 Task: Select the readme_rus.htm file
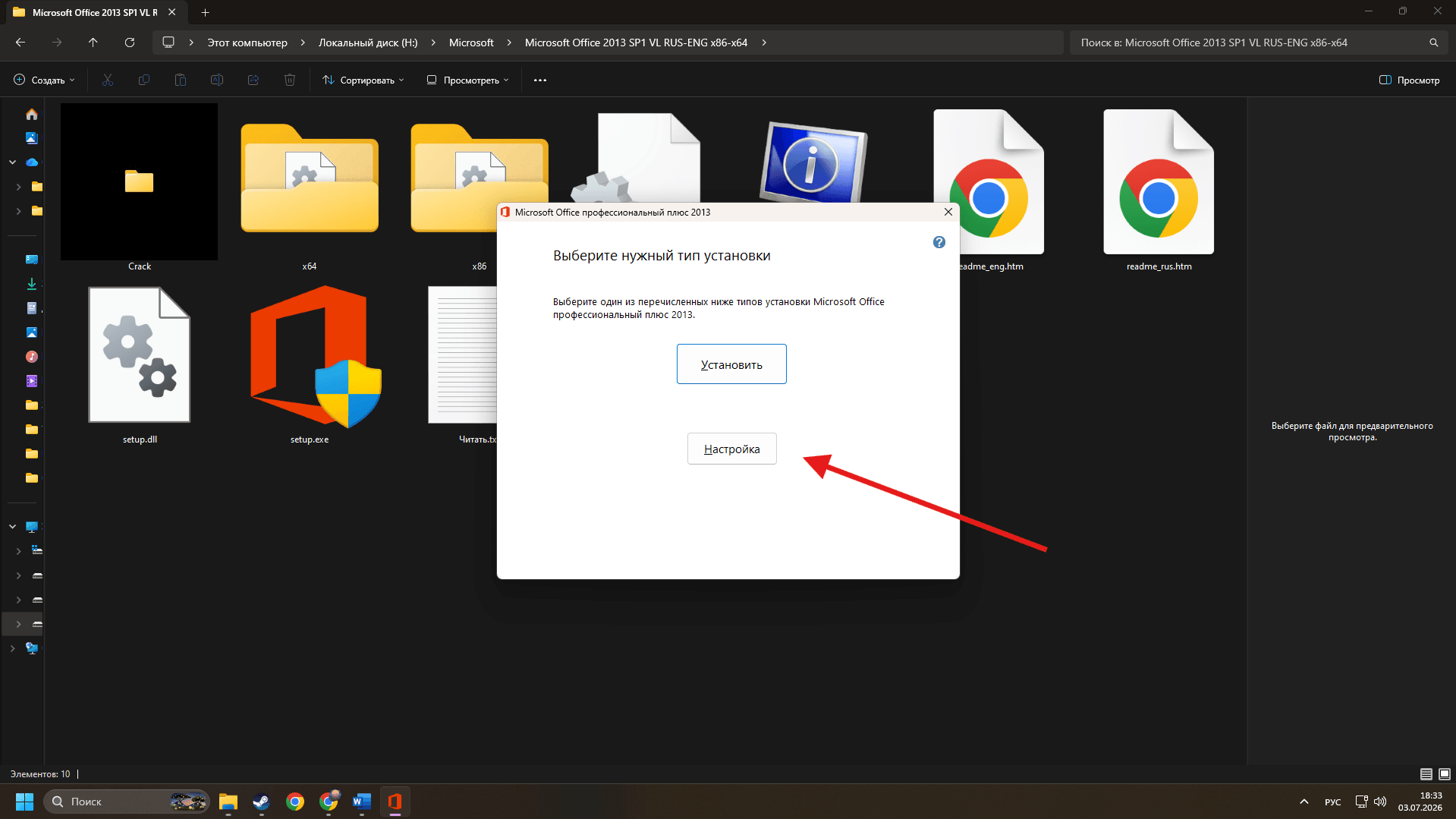coord(1159,190)
